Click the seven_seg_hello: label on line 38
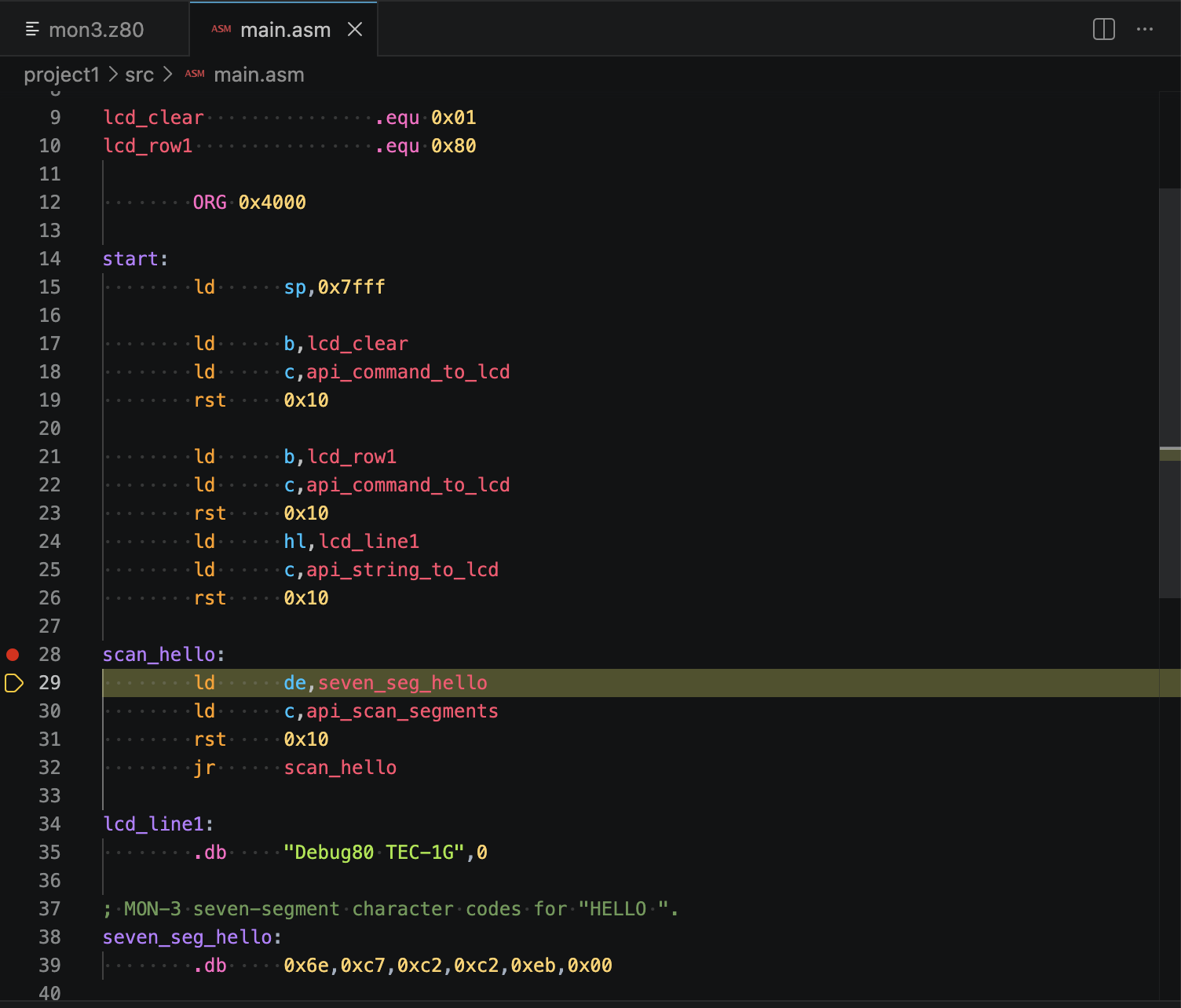The height and width of the screenshot is (1008, 1181). tap(192, 937)
